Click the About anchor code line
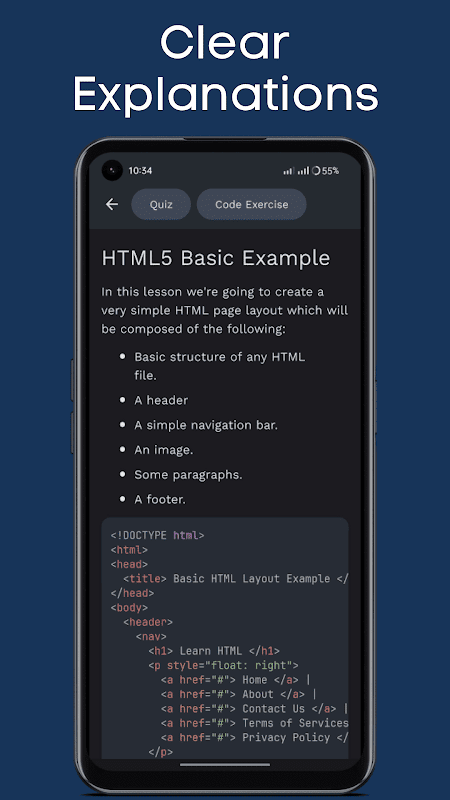Image resolution: width=450 pixels, height=800 pixels. [239, 694]
